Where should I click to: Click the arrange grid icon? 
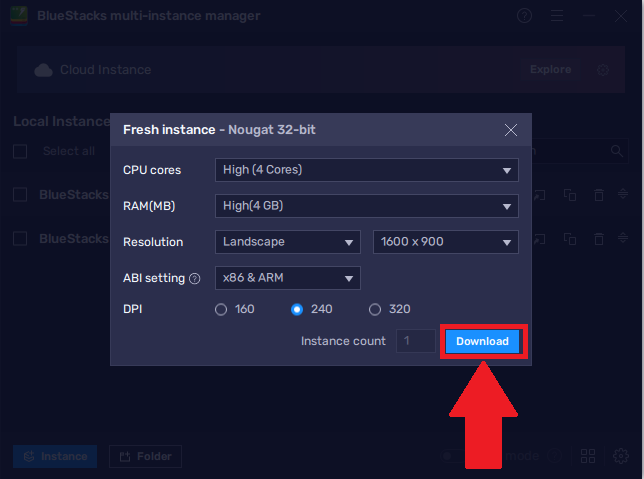coord(589,456)
